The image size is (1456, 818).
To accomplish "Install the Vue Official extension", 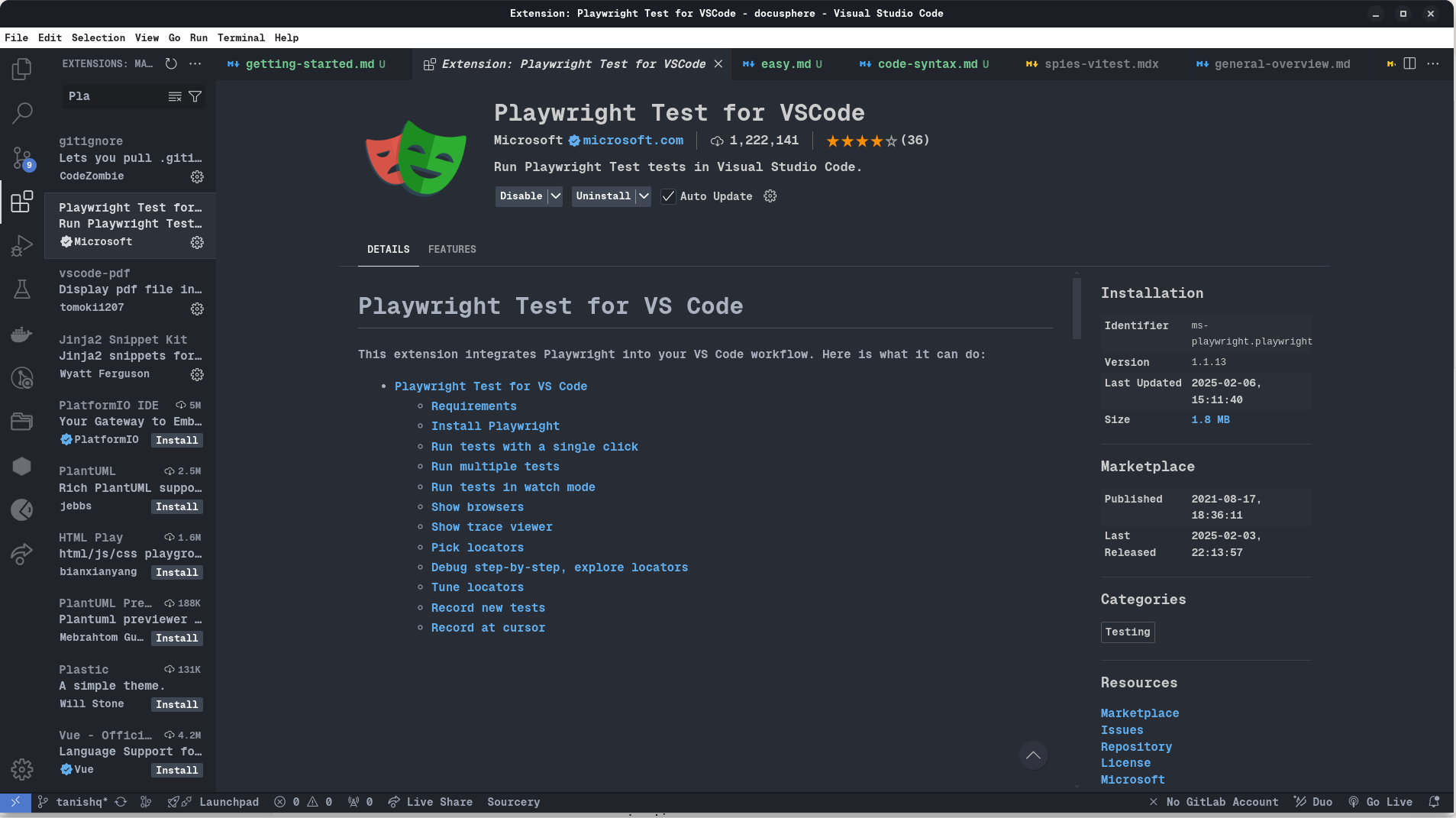I will (x=176, y=771).
